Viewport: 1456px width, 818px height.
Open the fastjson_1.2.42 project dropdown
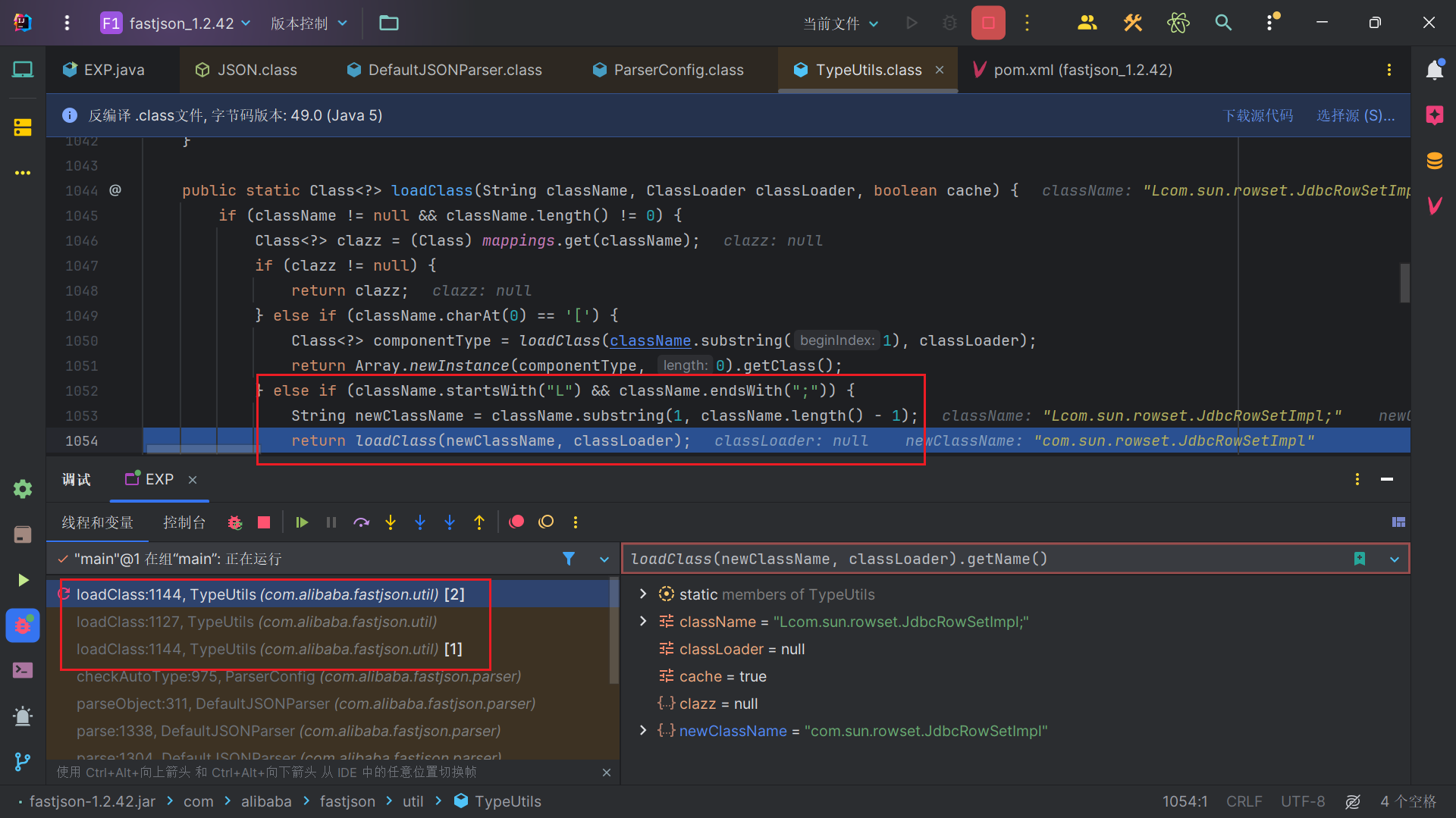click(x=175, y=23)
